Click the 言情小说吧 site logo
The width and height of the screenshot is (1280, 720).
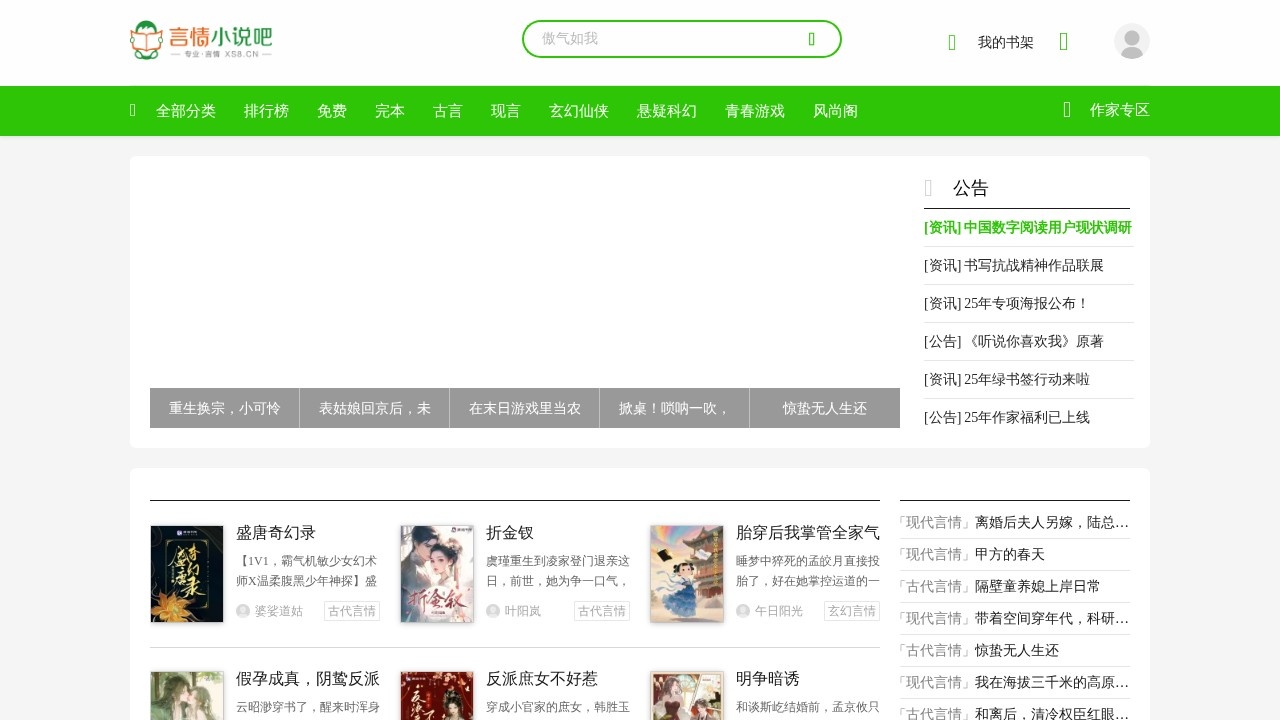(201, 41)
